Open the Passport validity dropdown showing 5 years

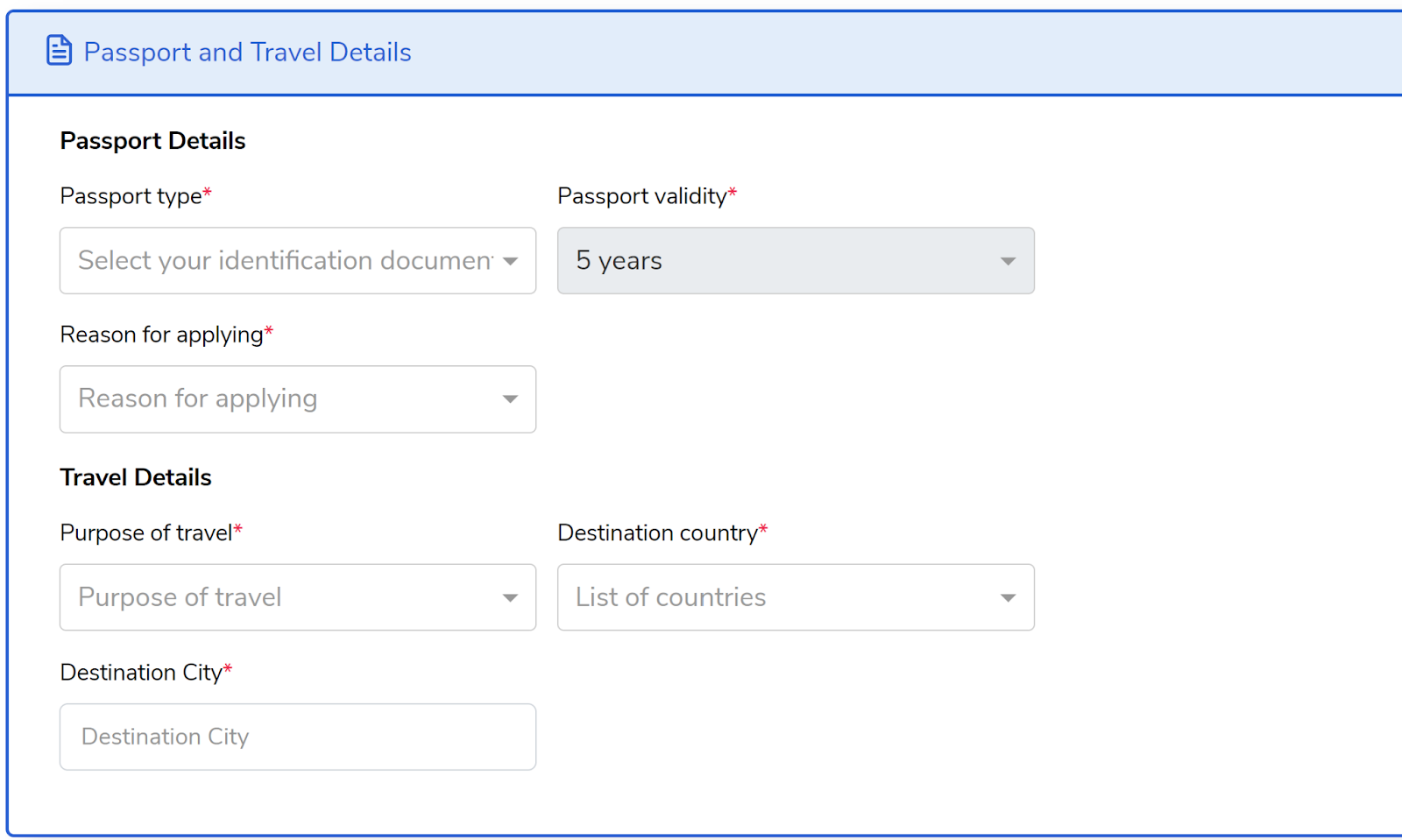(796, 261)
